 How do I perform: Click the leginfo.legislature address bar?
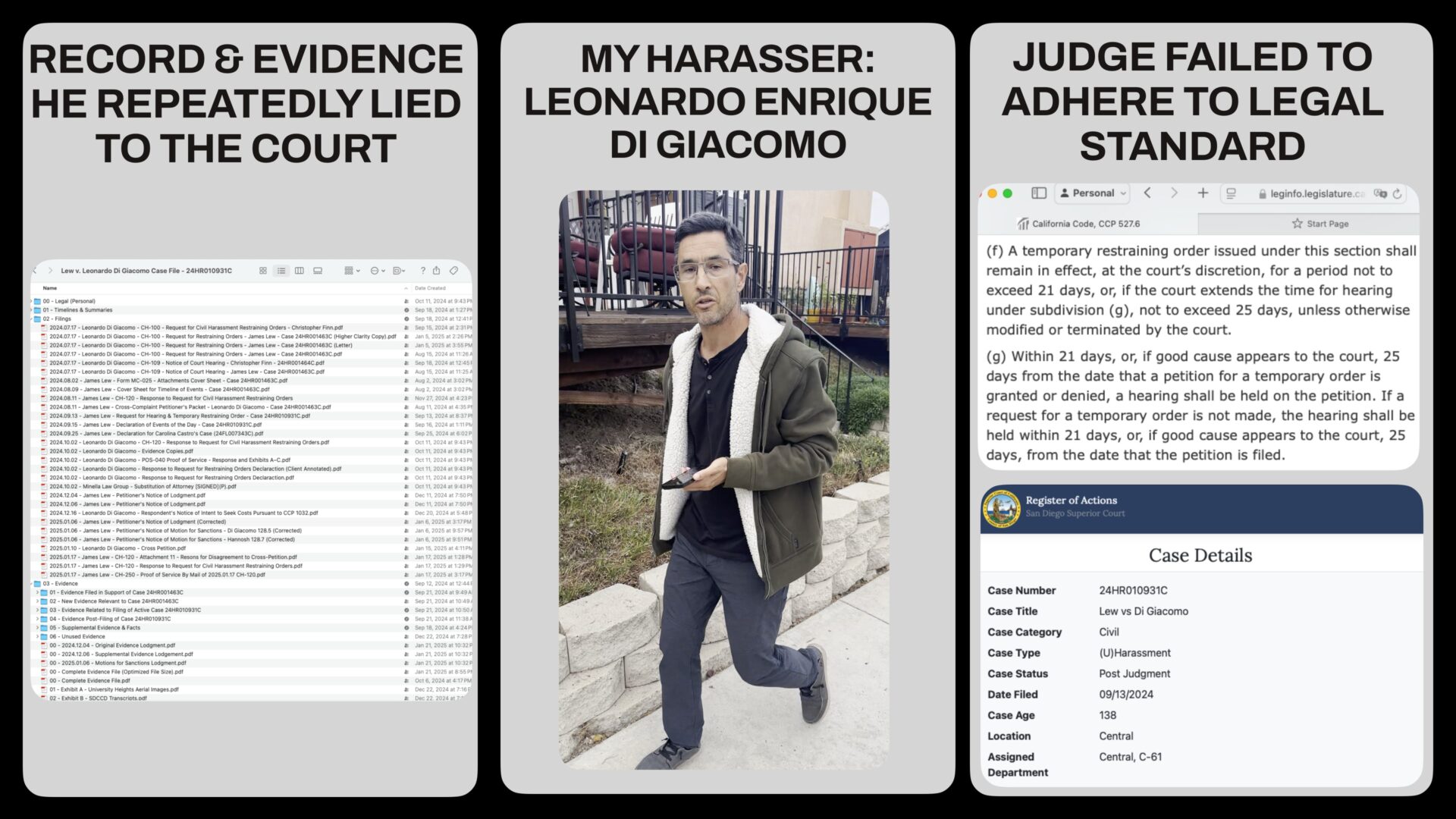(x=1312, y=194)
